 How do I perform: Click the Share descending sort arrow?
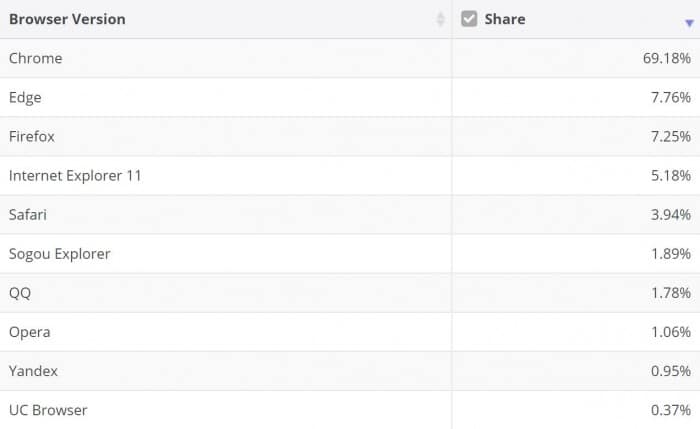point(689,22)
